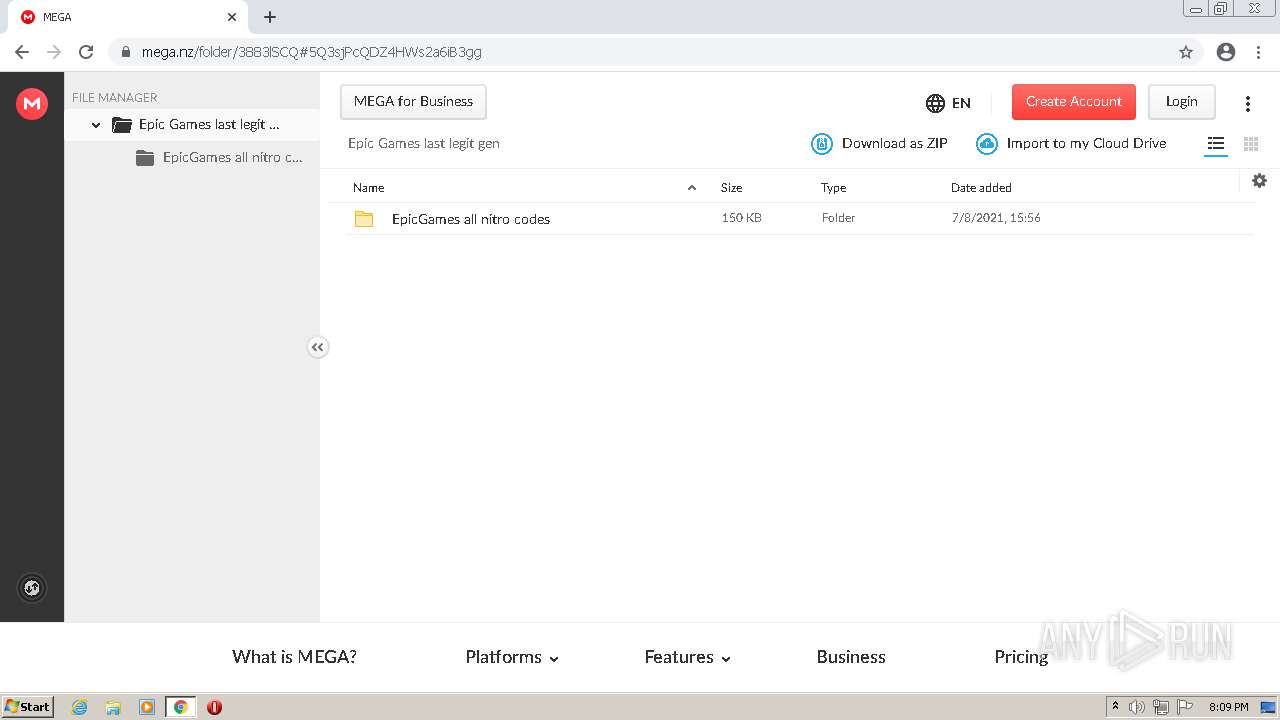Click folder icon of EpicGames all nitro codes row

point(364,219)
